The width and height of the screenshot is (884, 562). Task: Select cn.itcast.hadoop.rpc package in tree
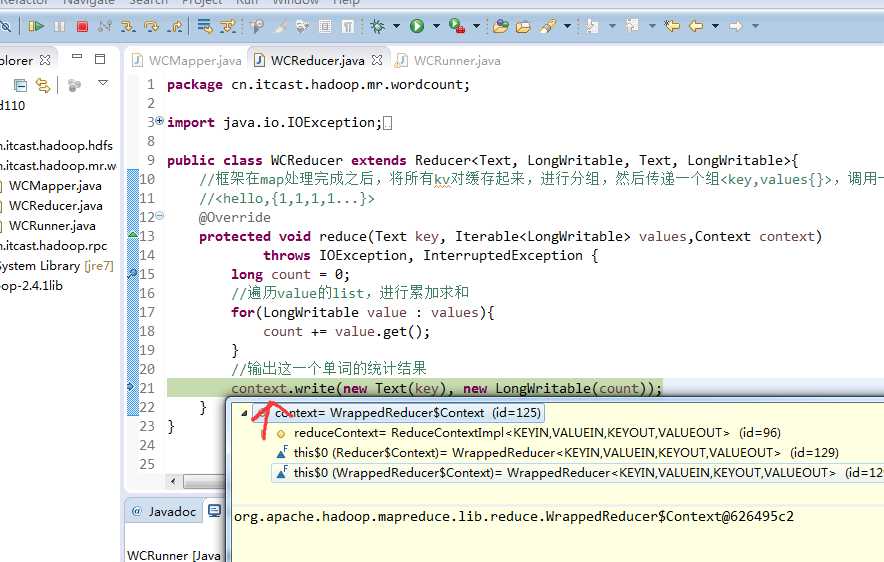(x=53, y=246)
